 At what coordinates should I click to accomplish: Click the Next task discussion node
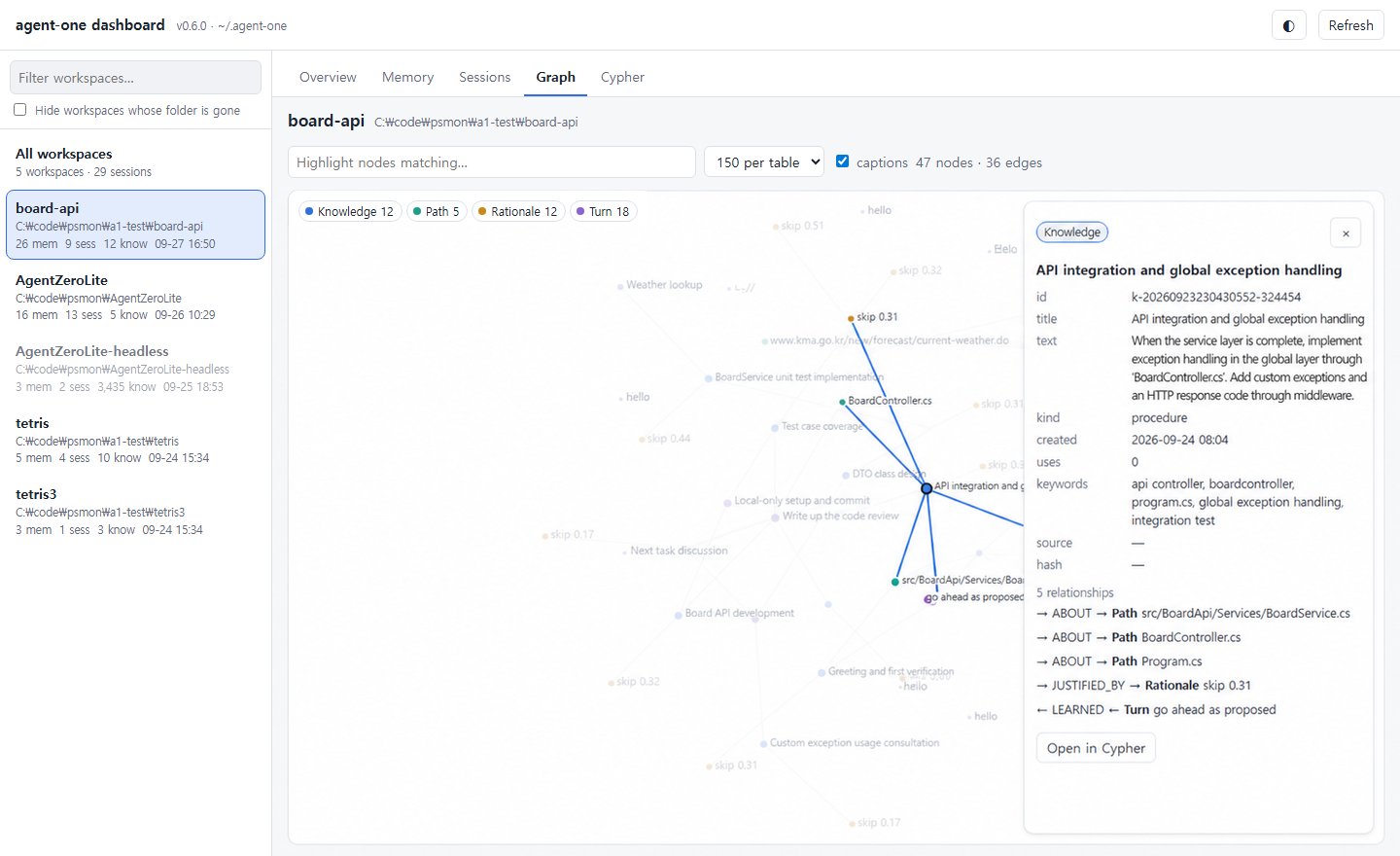[x=623, y=552]
